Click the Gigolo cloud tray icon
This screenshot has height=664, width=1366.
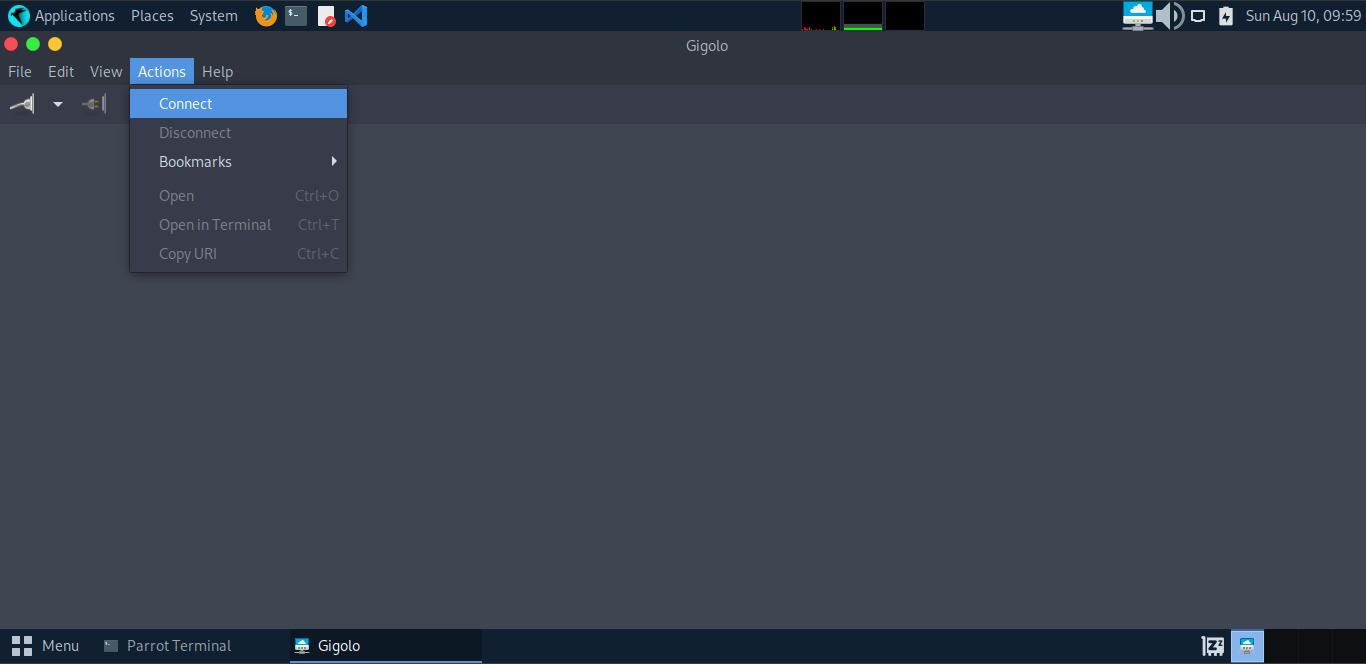(x=1137, y=16)
